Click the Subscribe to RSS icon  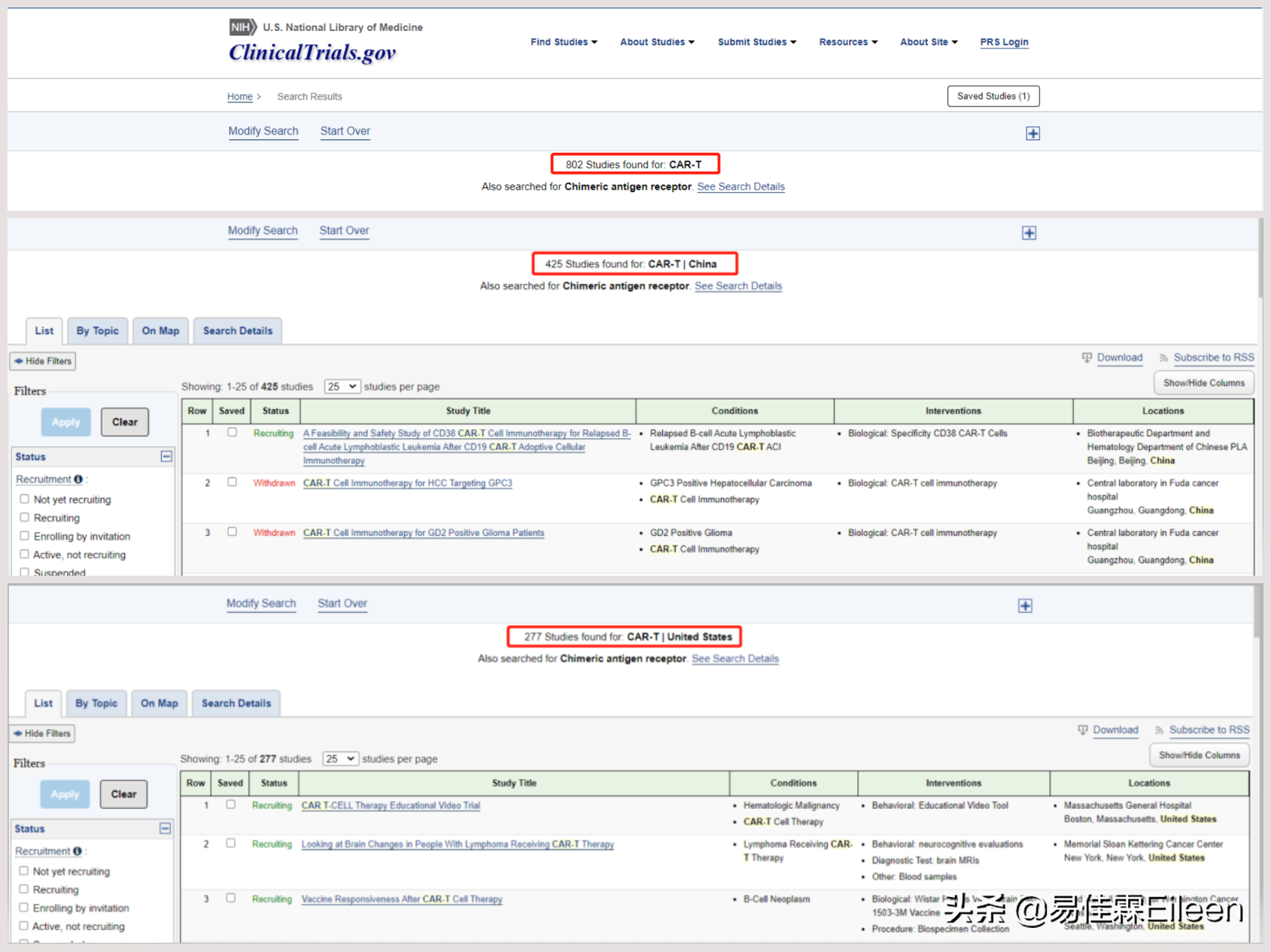[x=1163, y=357]
